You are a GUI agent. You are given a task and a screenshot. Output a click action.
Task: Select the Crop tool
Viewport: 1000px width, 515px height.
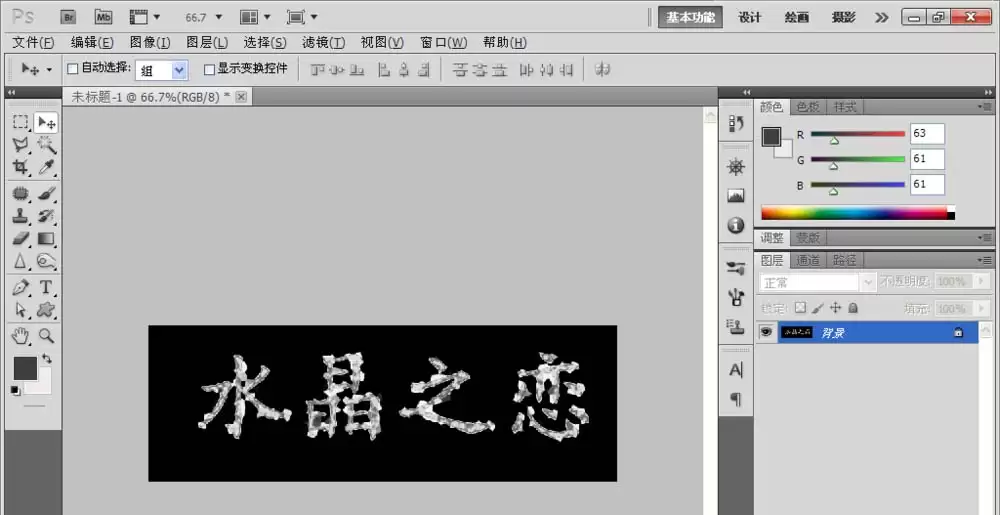(21, 167)
